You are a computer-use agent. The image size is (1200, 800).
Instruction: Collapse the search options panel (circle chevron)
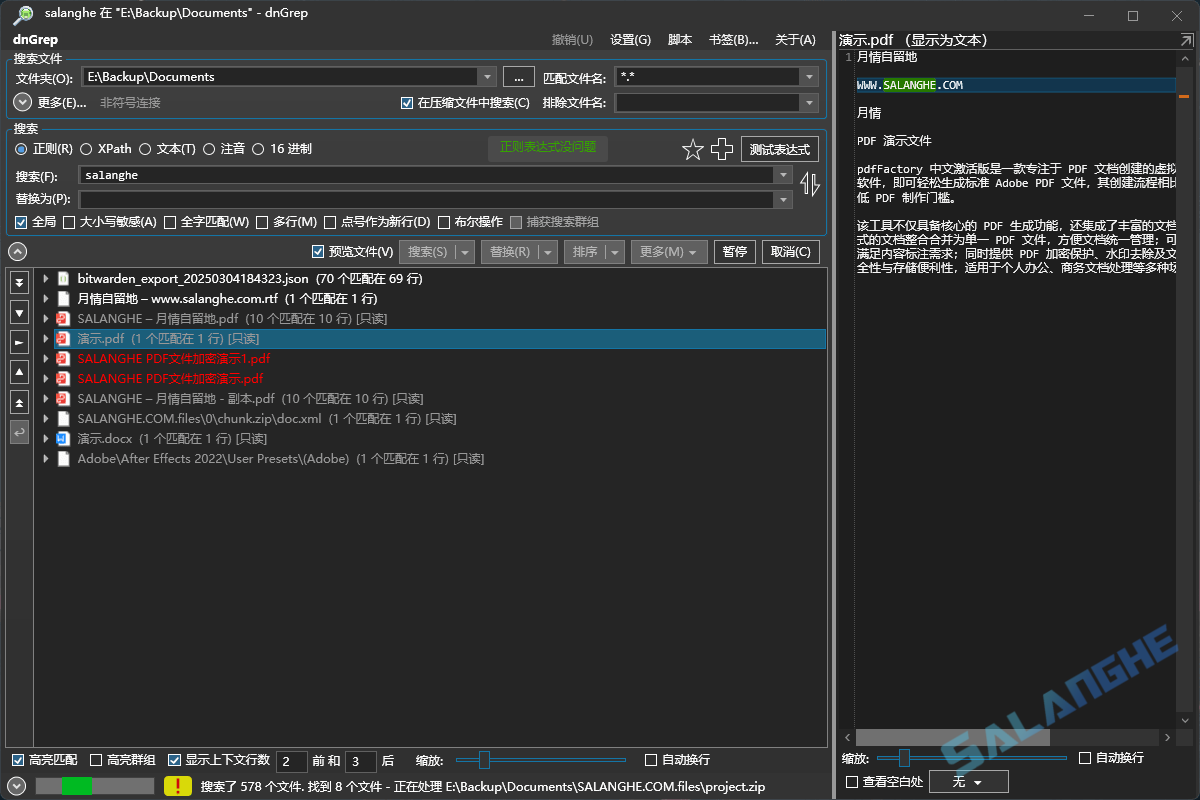click(x=16, y=251)
